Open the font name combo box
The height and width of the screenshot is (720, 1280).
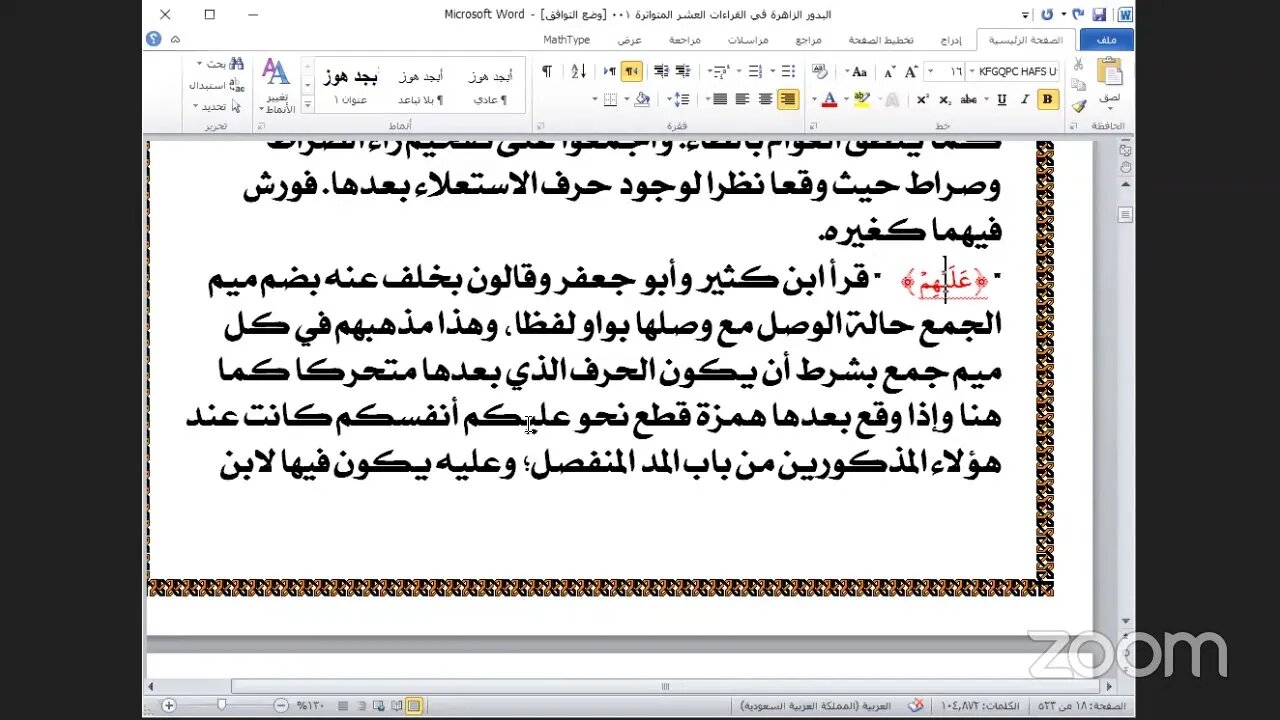(x=1012, y=72)
